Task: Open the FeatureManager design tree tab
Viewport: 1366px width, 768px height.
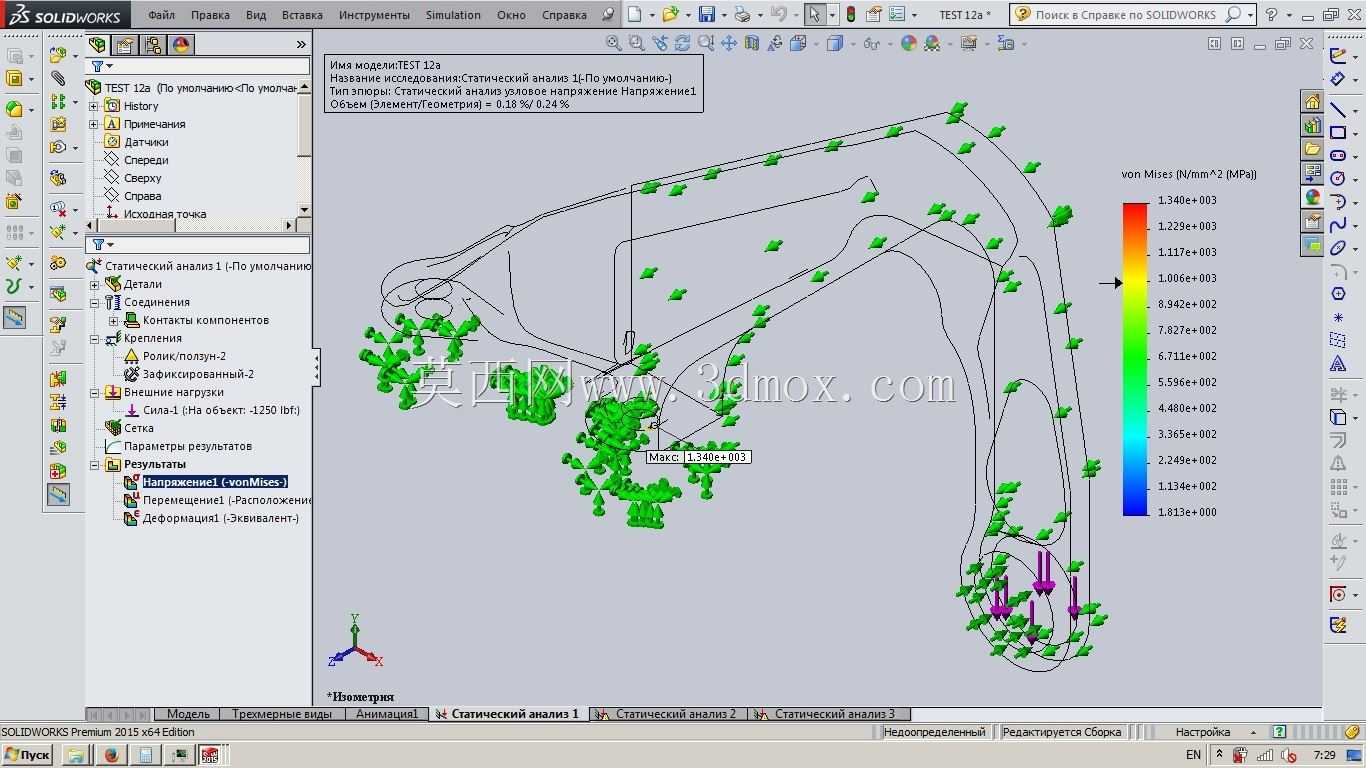Action: coord(97,45)
